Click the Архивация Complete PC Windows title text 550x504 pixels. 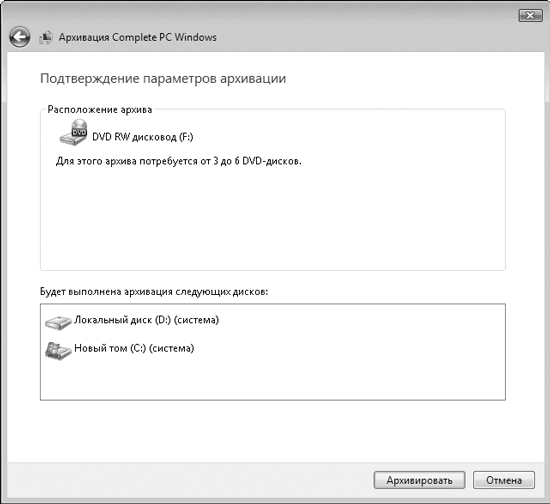pyautogui.click(x=138, y=37)
